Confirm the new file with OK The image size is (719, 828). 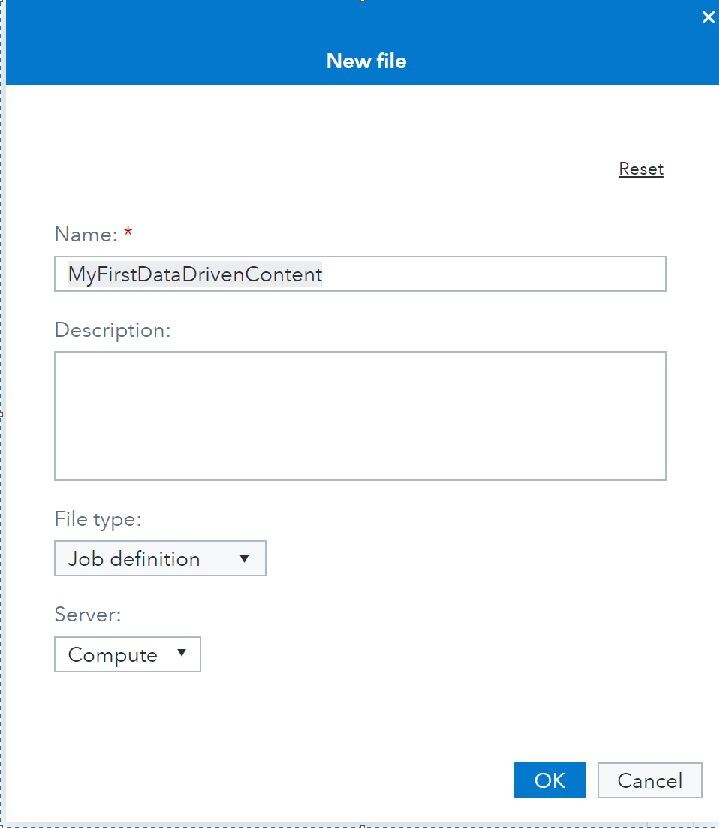[x=549, y=780]
